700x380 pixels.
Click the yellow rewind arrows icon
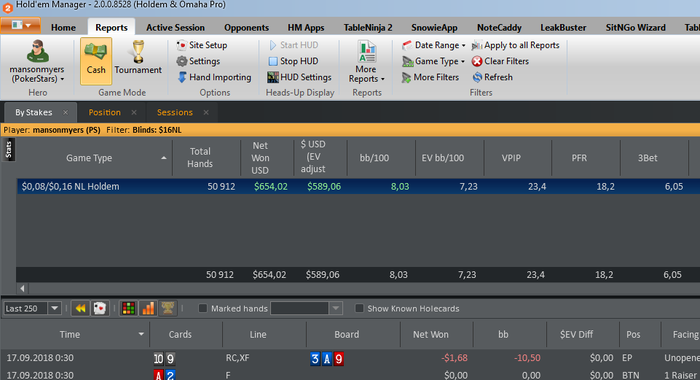coord(80,309)
